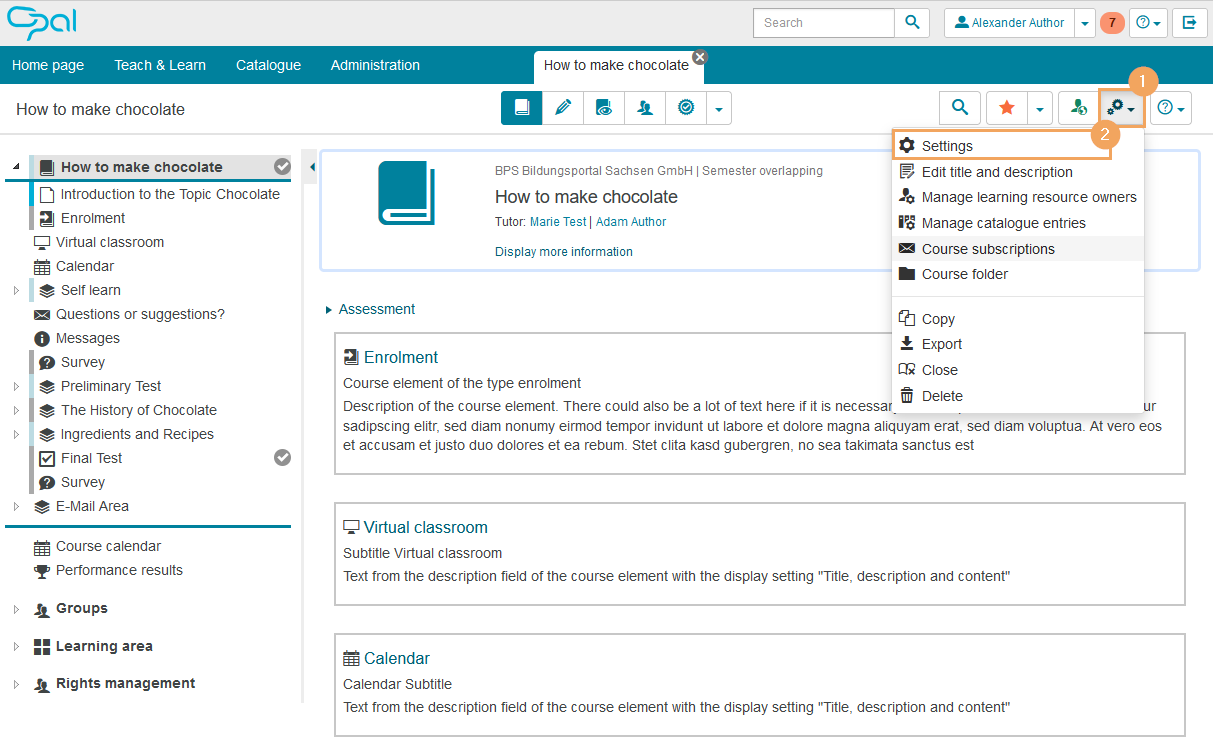
Task: Select Course subscriptions from menu
Action: click(x=987, y=249)
